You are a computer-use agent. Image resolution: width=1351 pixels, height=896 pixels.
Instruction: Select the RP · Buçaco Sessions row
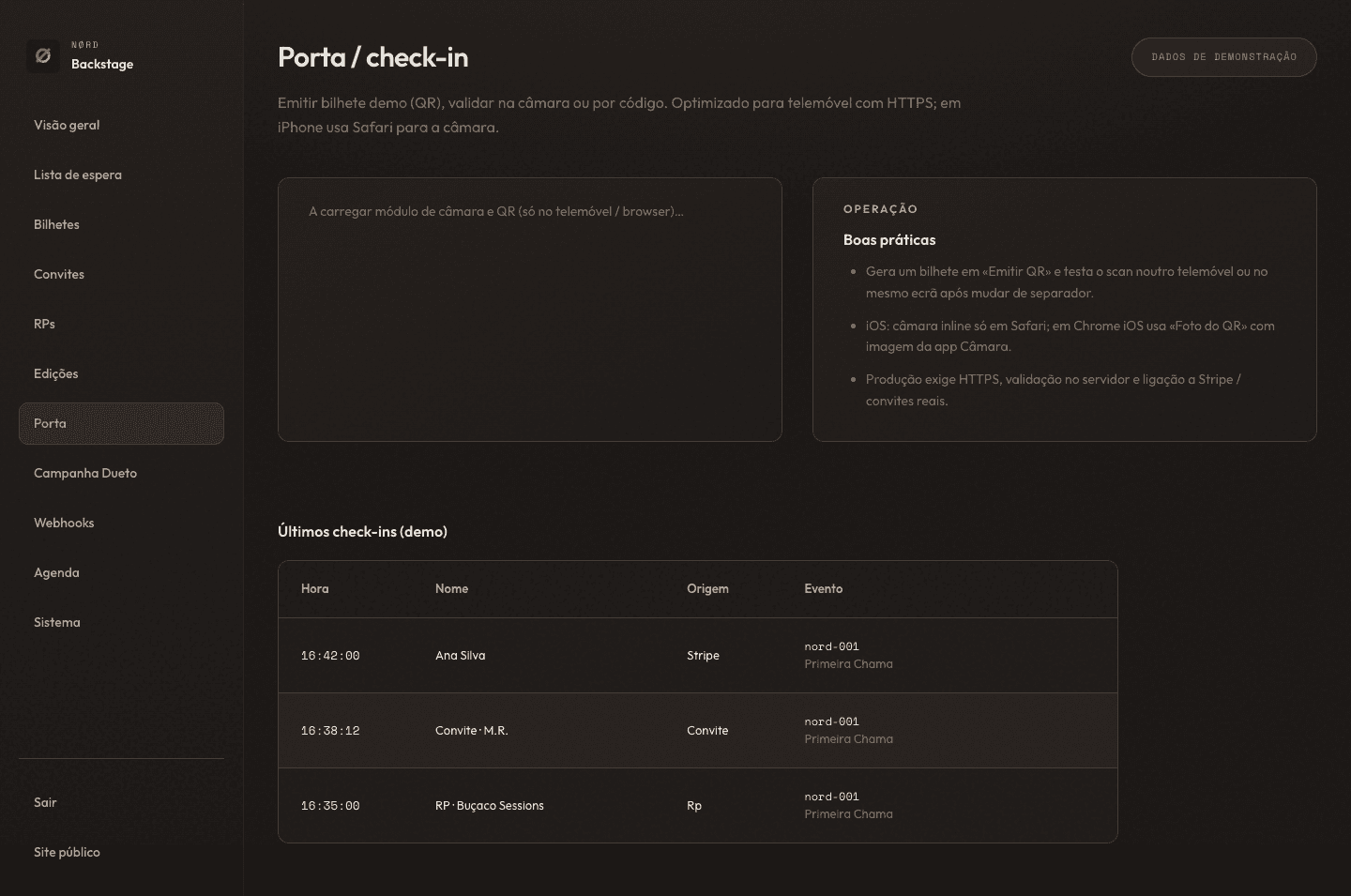[697, 806]
